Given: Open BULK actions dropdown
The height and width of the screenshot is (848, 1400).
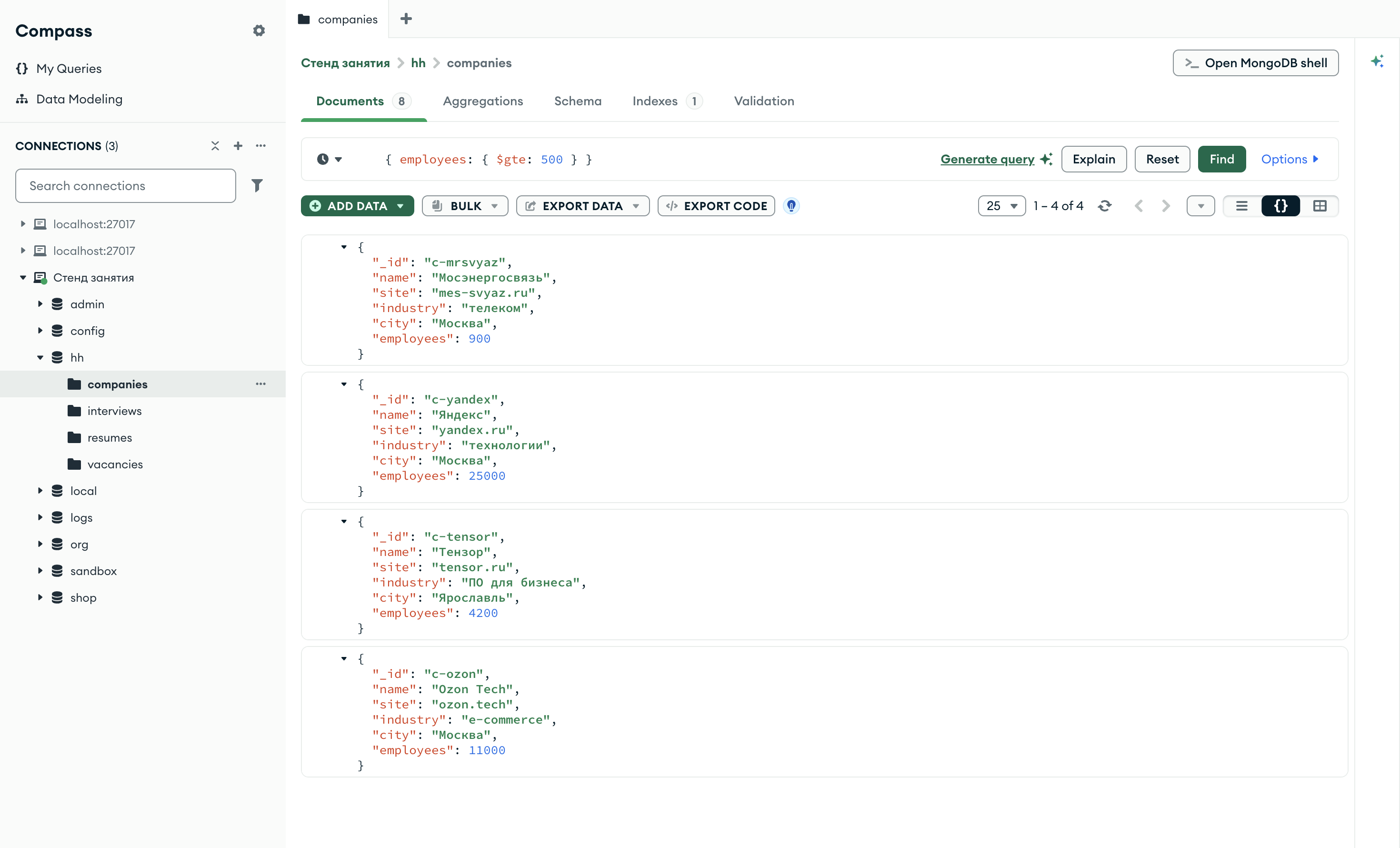Looking at the screenshot, I should [x=465, y=206].
